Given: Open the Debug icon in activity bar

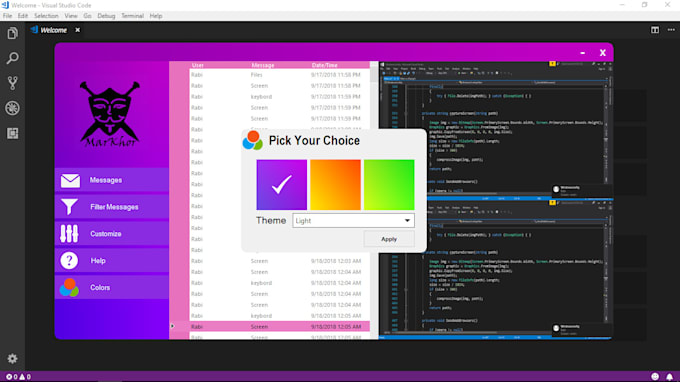Looking at the screenshot, I should 13,108.
